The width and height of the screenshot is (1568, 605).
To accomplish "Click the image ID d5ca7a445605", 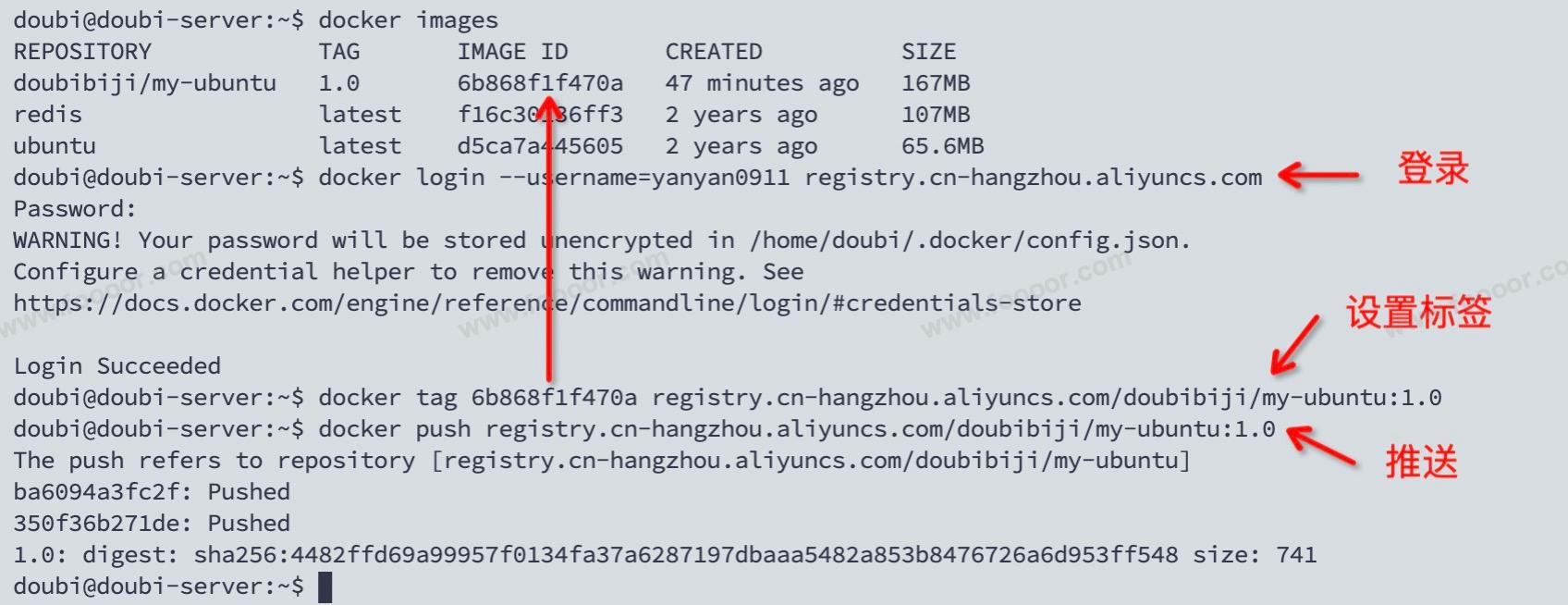I will point(540,146).
